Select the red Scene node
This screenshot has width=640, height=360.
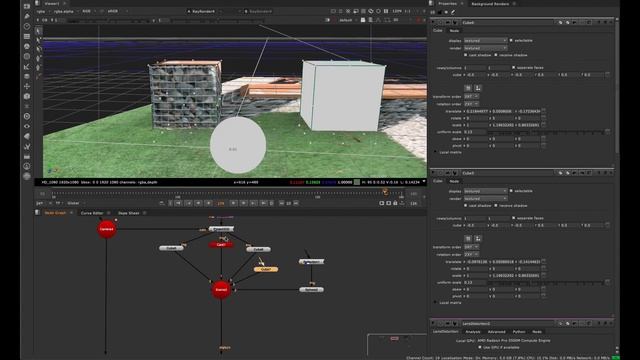[x=221, y=289]
